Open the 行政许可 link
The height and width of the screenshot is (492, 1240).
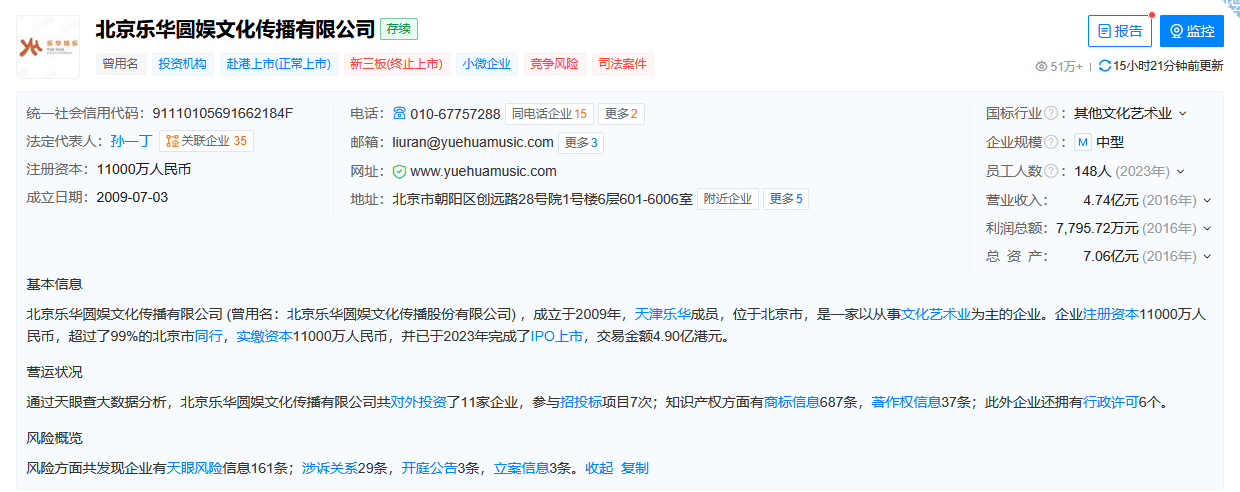point(1111,403)
